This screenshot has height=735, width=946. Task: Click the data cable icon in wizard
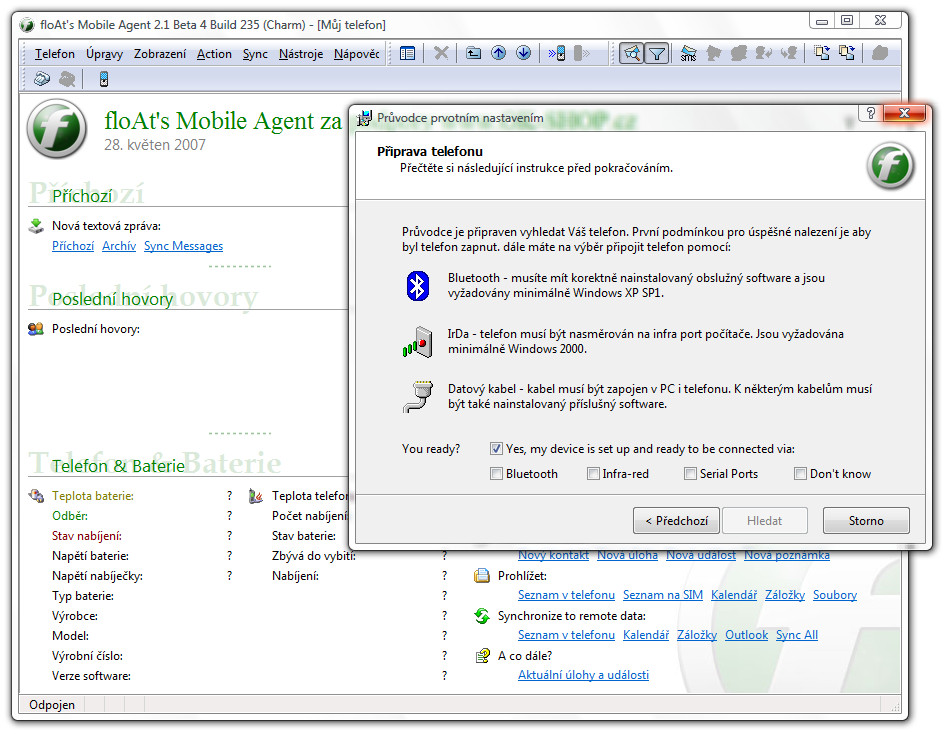pyautogui.click(x=417, y=396)
